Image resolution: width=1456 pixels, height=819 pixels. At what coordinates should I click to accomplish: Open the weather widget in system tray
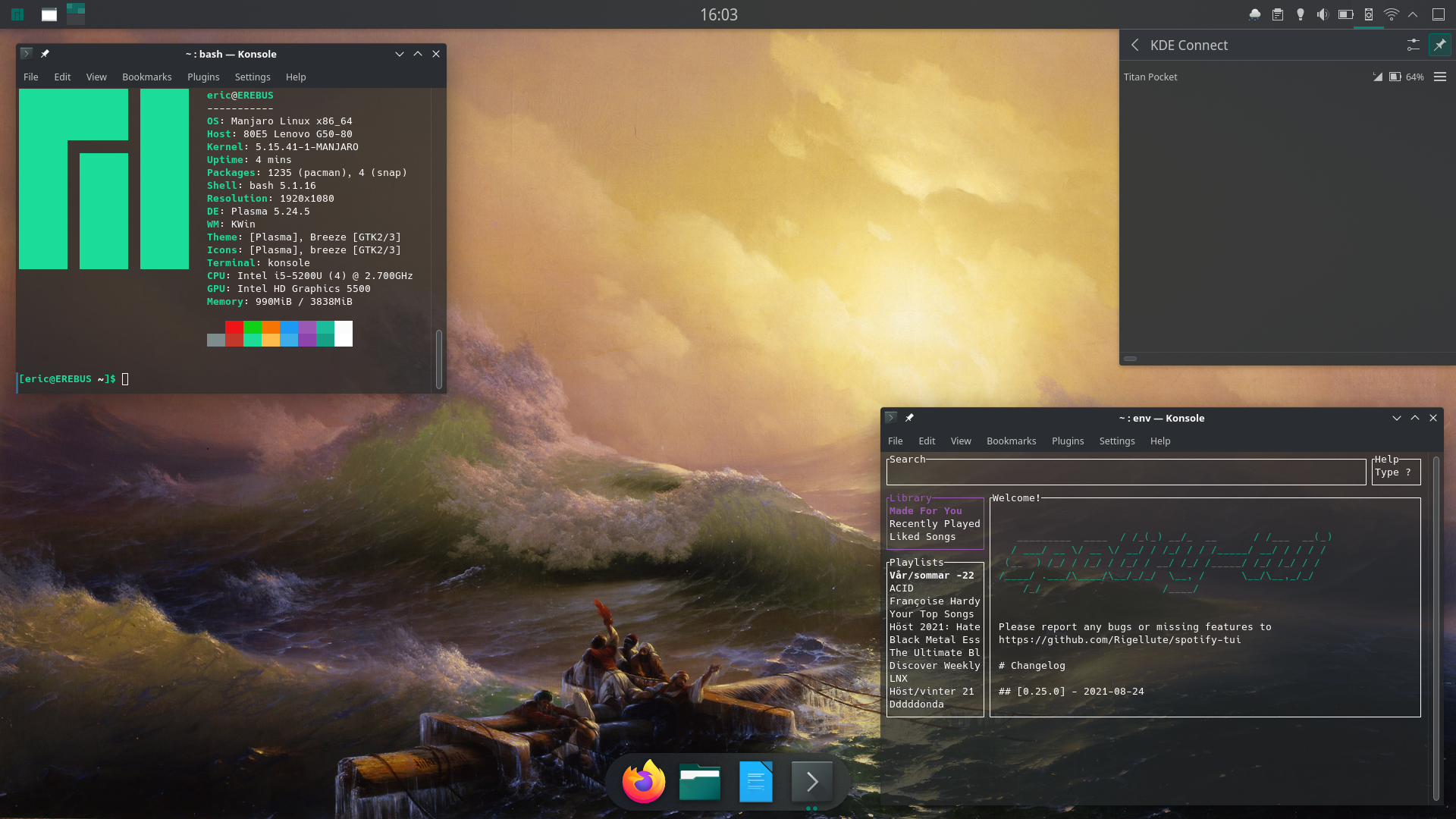click(1255, 14)
